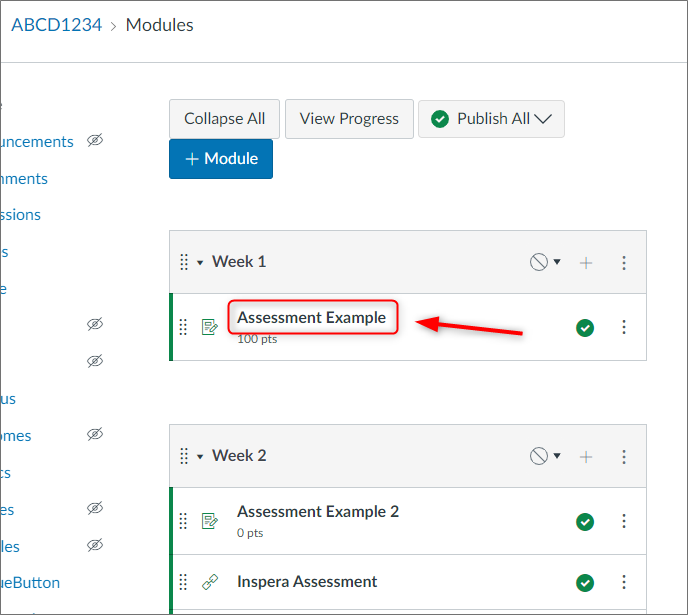Toggle the published checkmark for Assessment Example 2
The width and height of the screenshot is (688, 615).
pos(585,522)
